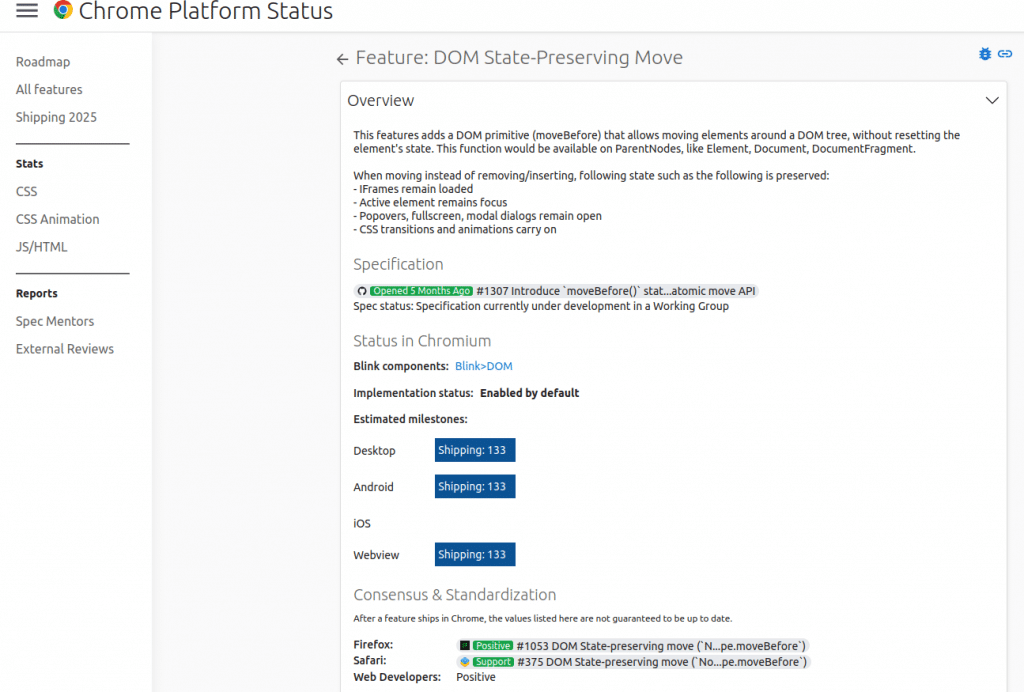
Task: Open the Blink>DOM component link
Action: coord(484,366)
